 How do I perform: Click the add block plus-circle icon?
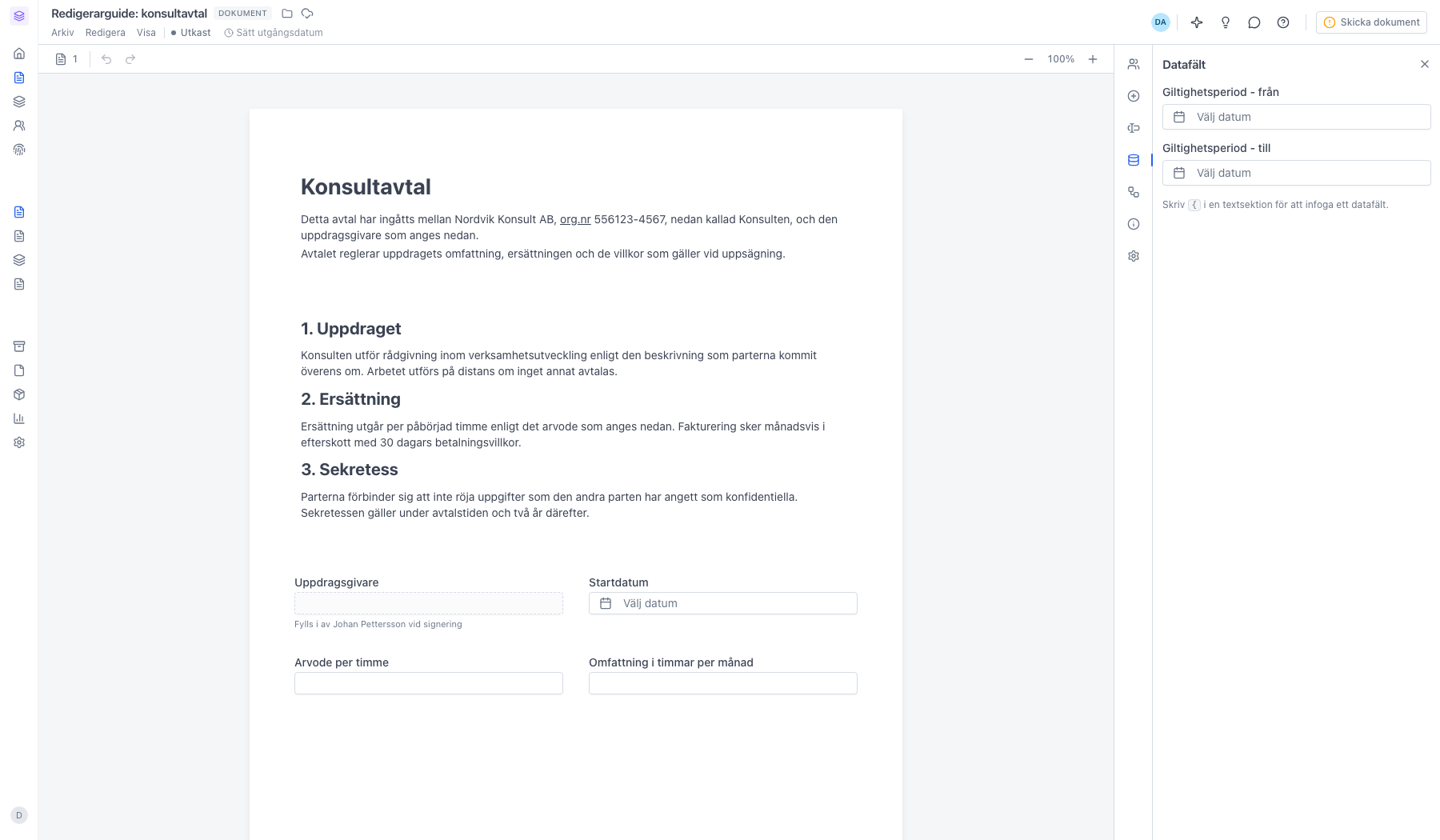(x=1134, y=96)
